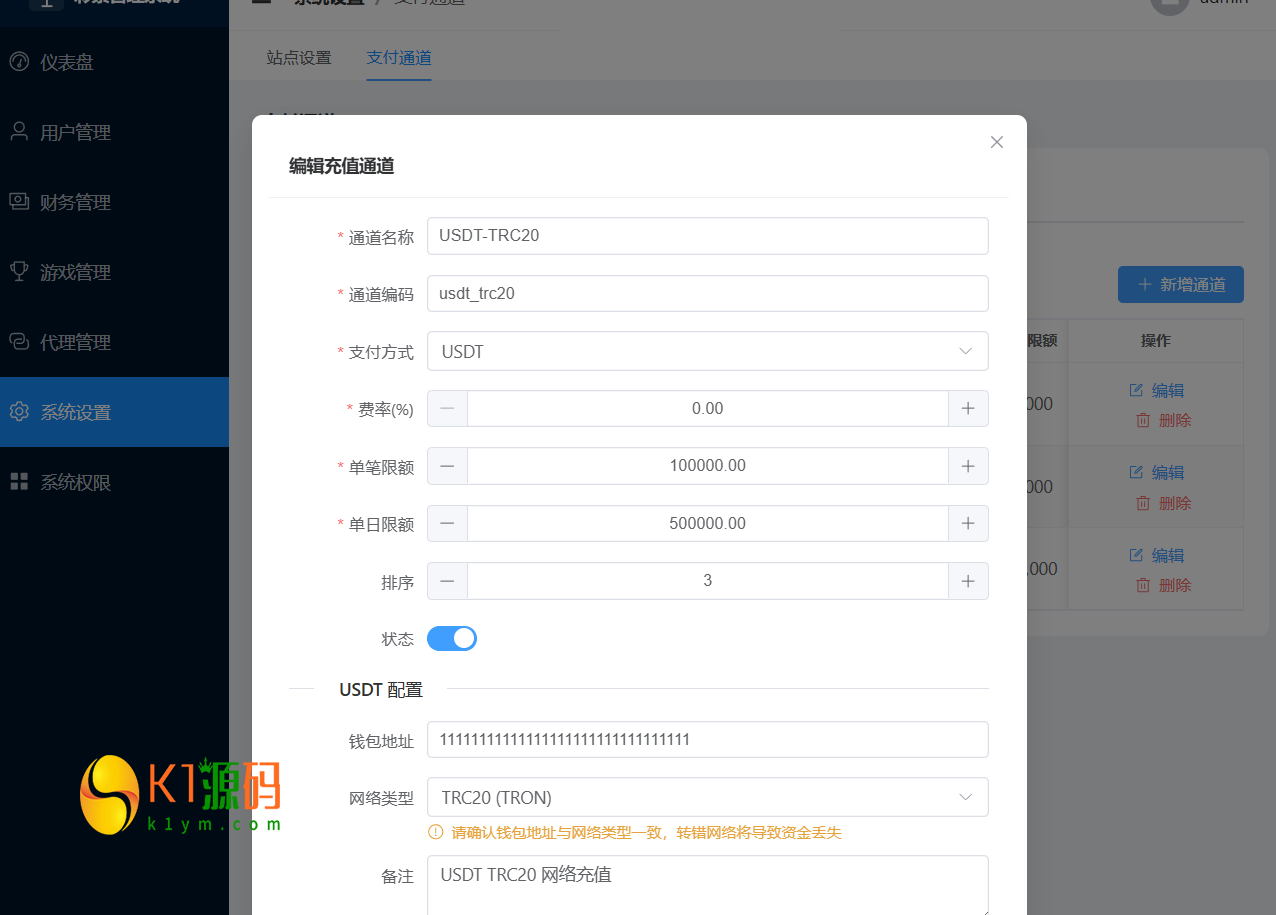Click the 单日限额 field 500000.00
1276x915 pixels.
tap(708, 523)
